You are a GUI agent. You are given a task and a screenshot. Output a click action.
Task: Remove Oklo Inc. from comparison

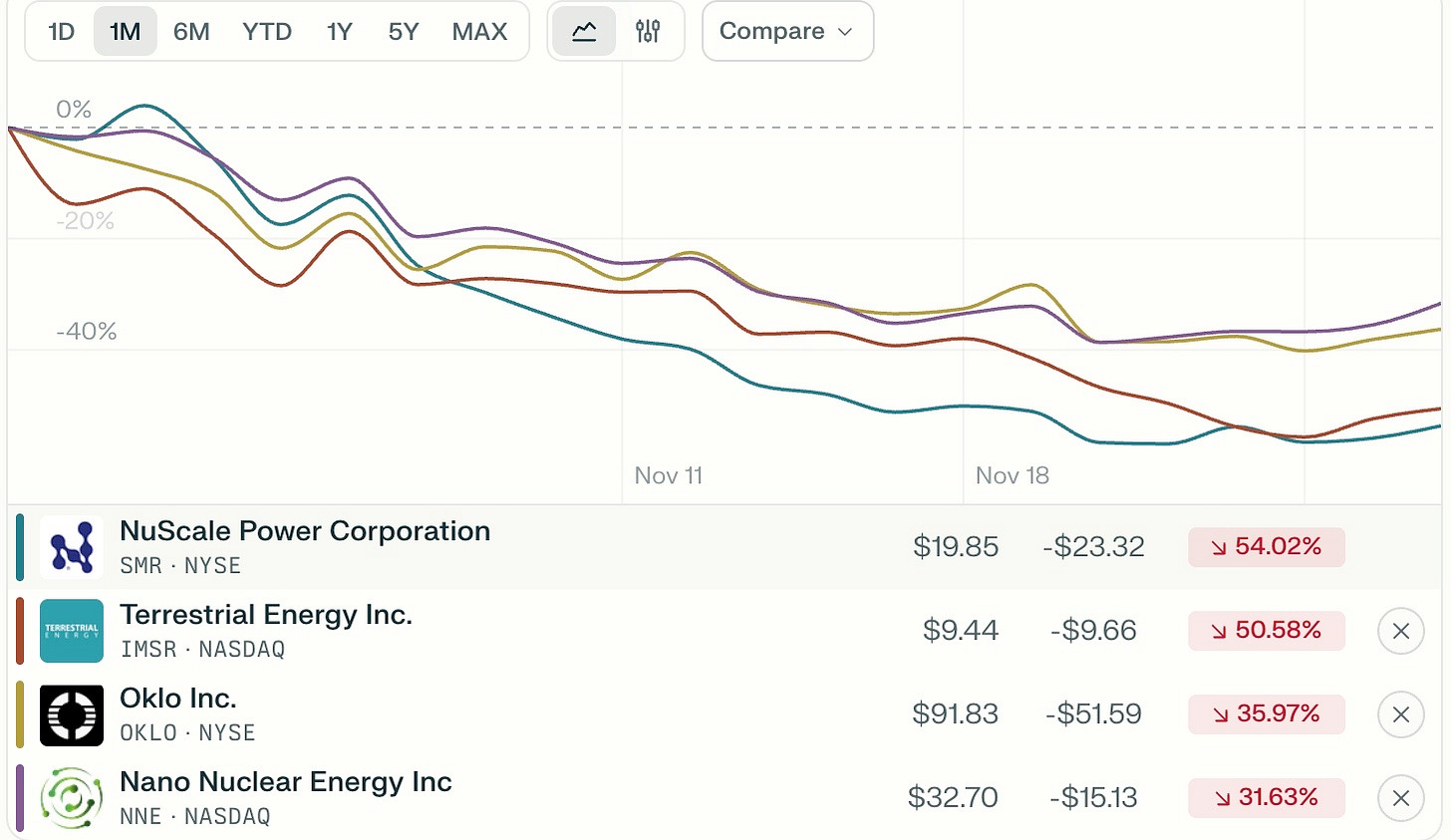coord(1400,714)
